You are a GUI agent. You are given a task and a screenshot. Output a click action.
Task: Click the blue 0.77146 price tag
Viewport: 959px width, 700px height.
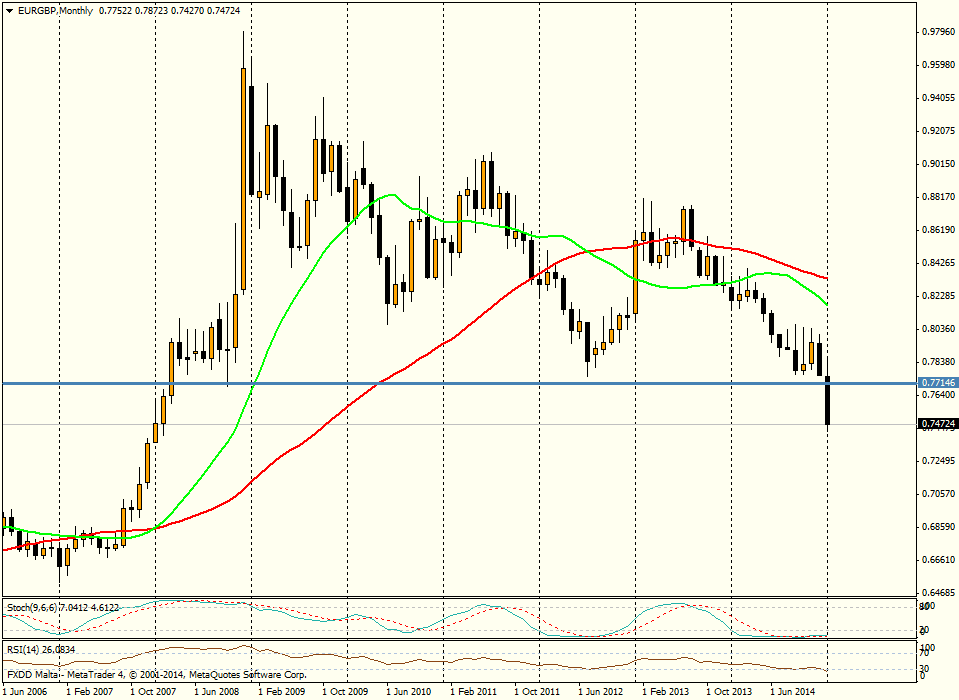point(936,383)
